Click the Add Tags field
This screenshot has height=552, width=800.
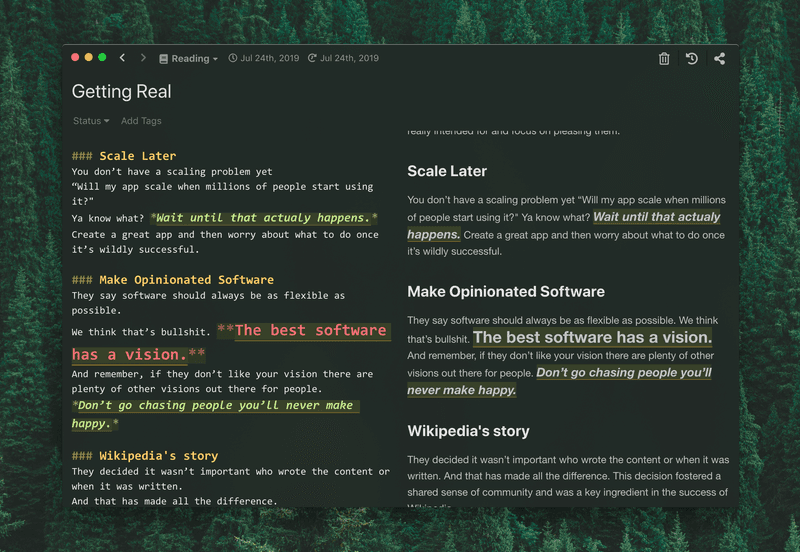[x=141, y=121]
